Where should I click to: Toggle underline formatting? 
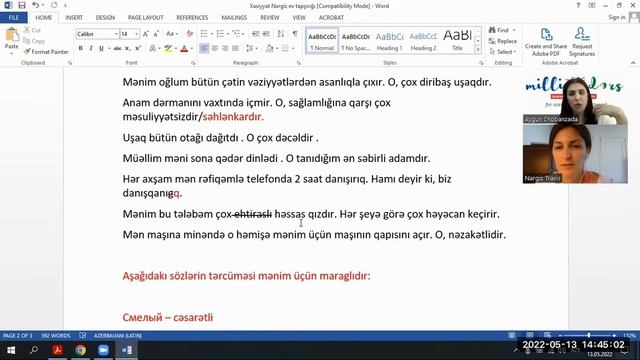[x=101, y=49]
